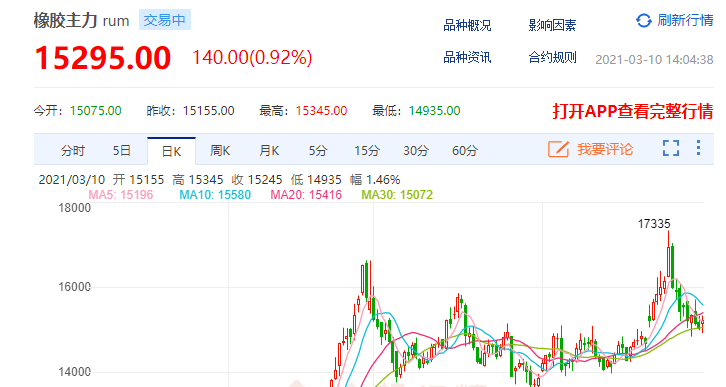
Task: Click the 14000 y-axis label
Action: coord(75,372)
